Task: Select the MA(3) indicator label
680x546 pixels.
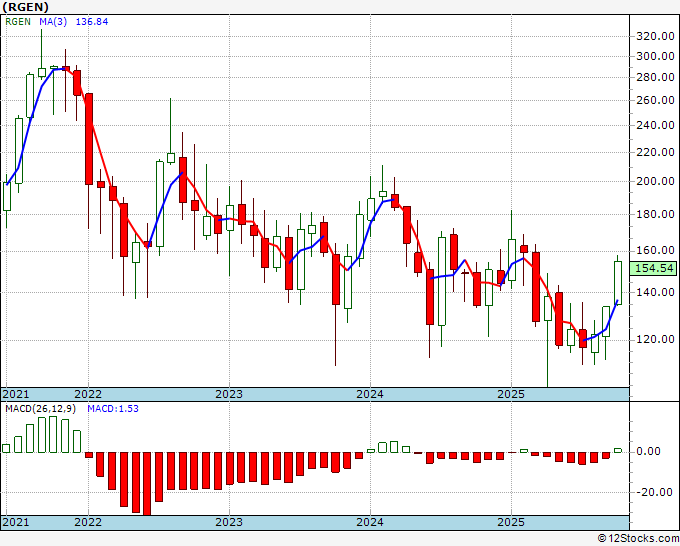Action: pyautogui.click(x=53, y=22)
